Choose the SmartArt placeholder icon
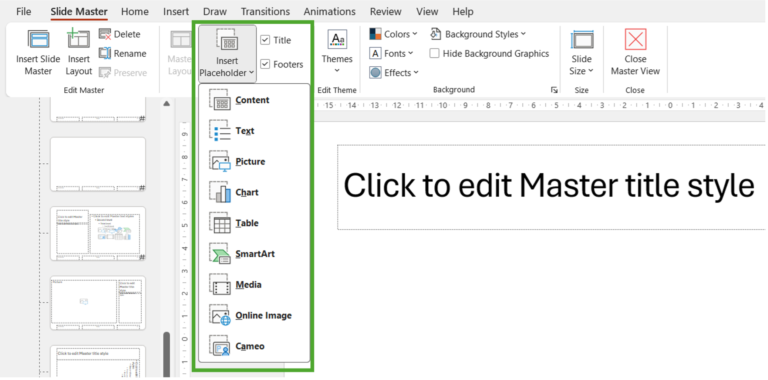 219,254
